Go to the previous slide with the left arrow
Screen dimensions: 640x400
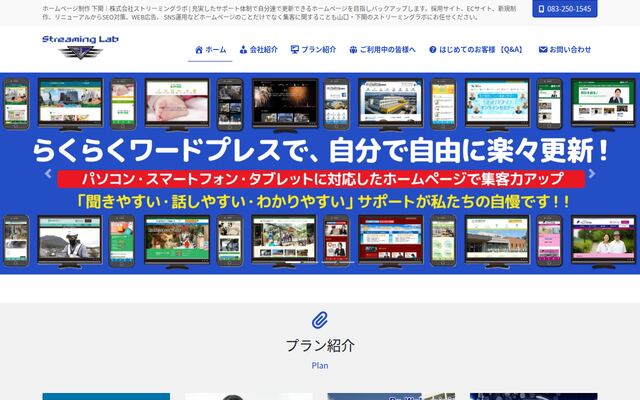click(48, 173)
